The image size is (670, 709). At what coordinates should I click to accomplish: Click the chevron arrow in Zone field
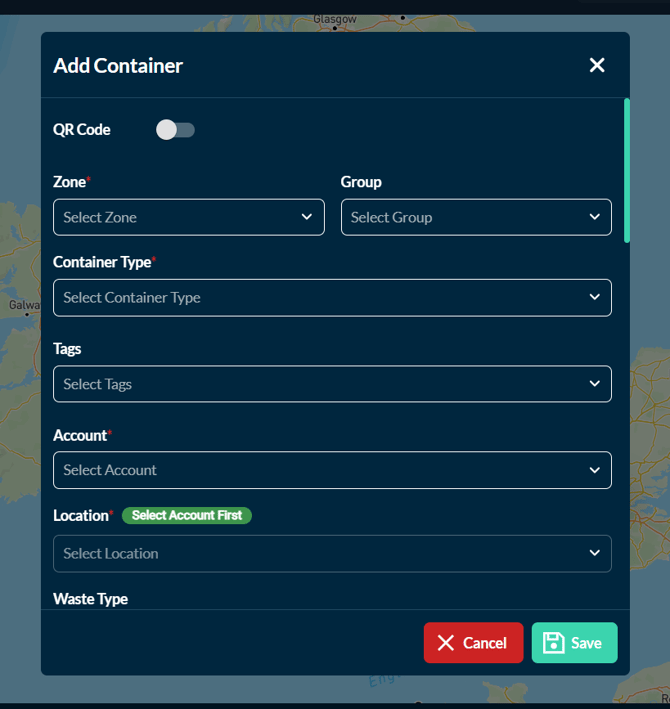(307, 217)
